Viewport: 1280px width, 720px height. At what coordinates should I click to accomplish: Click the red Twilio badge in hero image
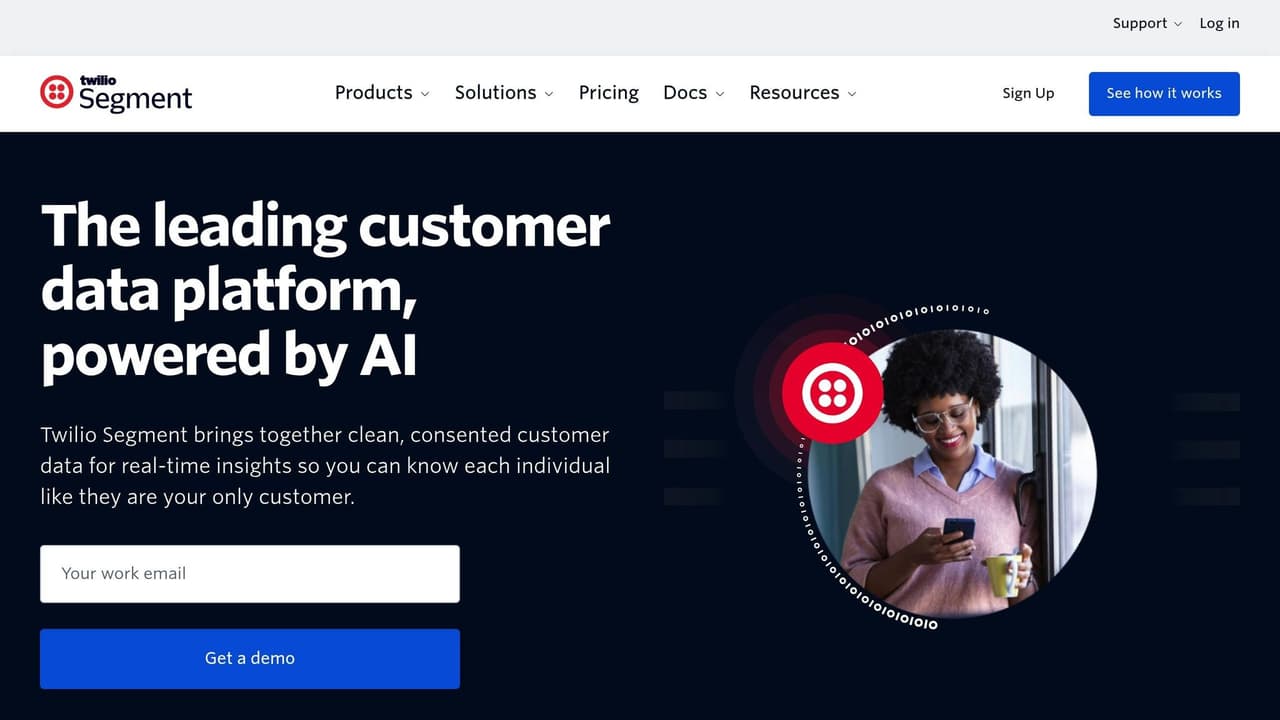point(832,392)
